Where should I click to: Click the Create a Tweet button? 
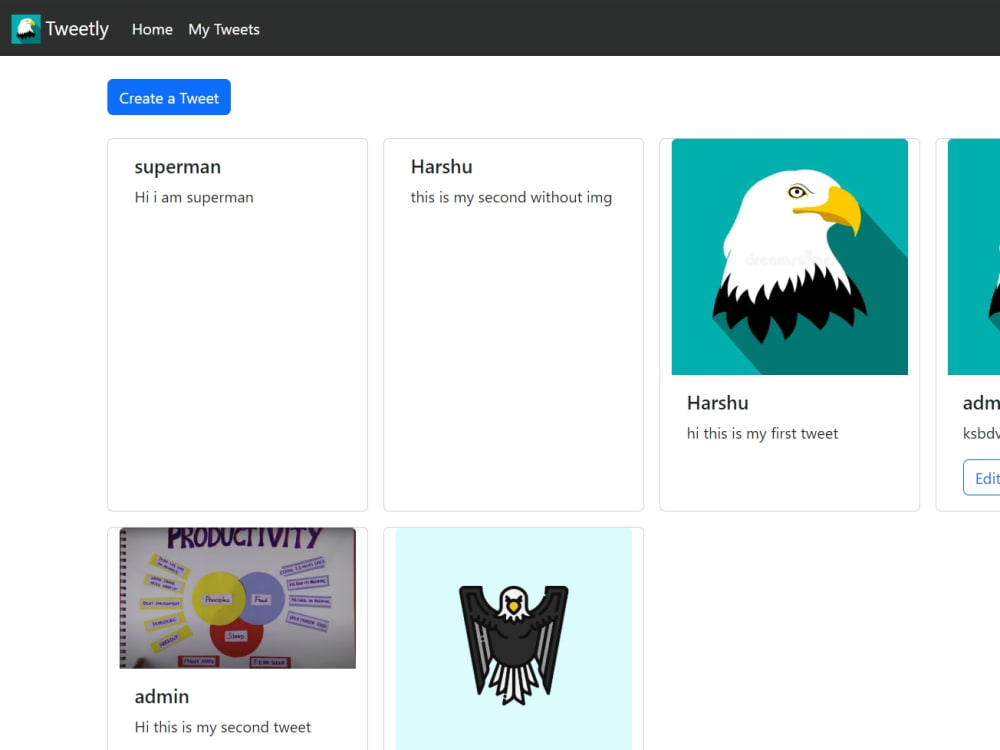point(169,98)
